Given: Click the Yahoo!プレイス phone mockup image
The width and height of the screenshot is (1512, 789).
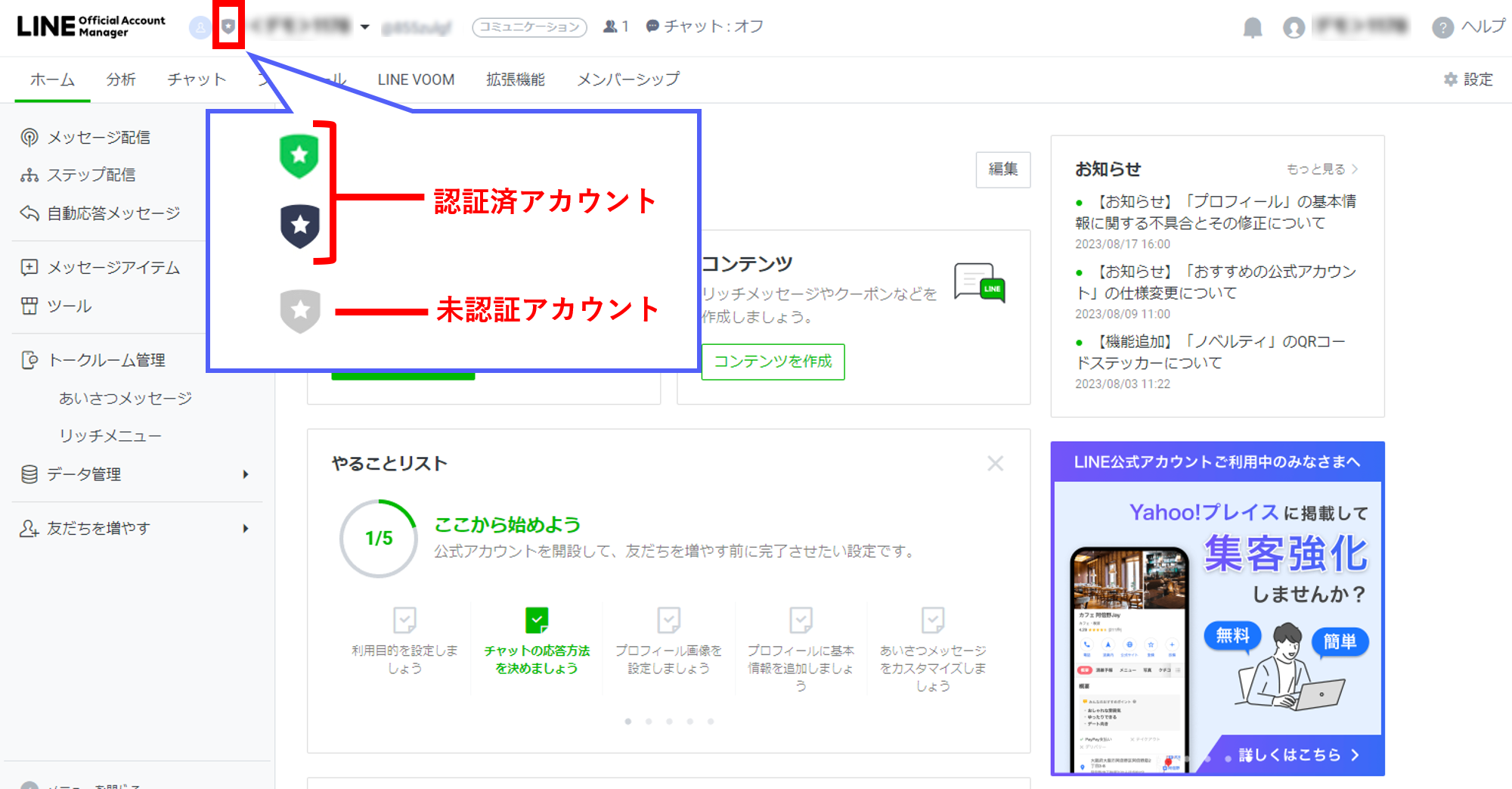Looking at the screenshot, I should (1129, 660).
